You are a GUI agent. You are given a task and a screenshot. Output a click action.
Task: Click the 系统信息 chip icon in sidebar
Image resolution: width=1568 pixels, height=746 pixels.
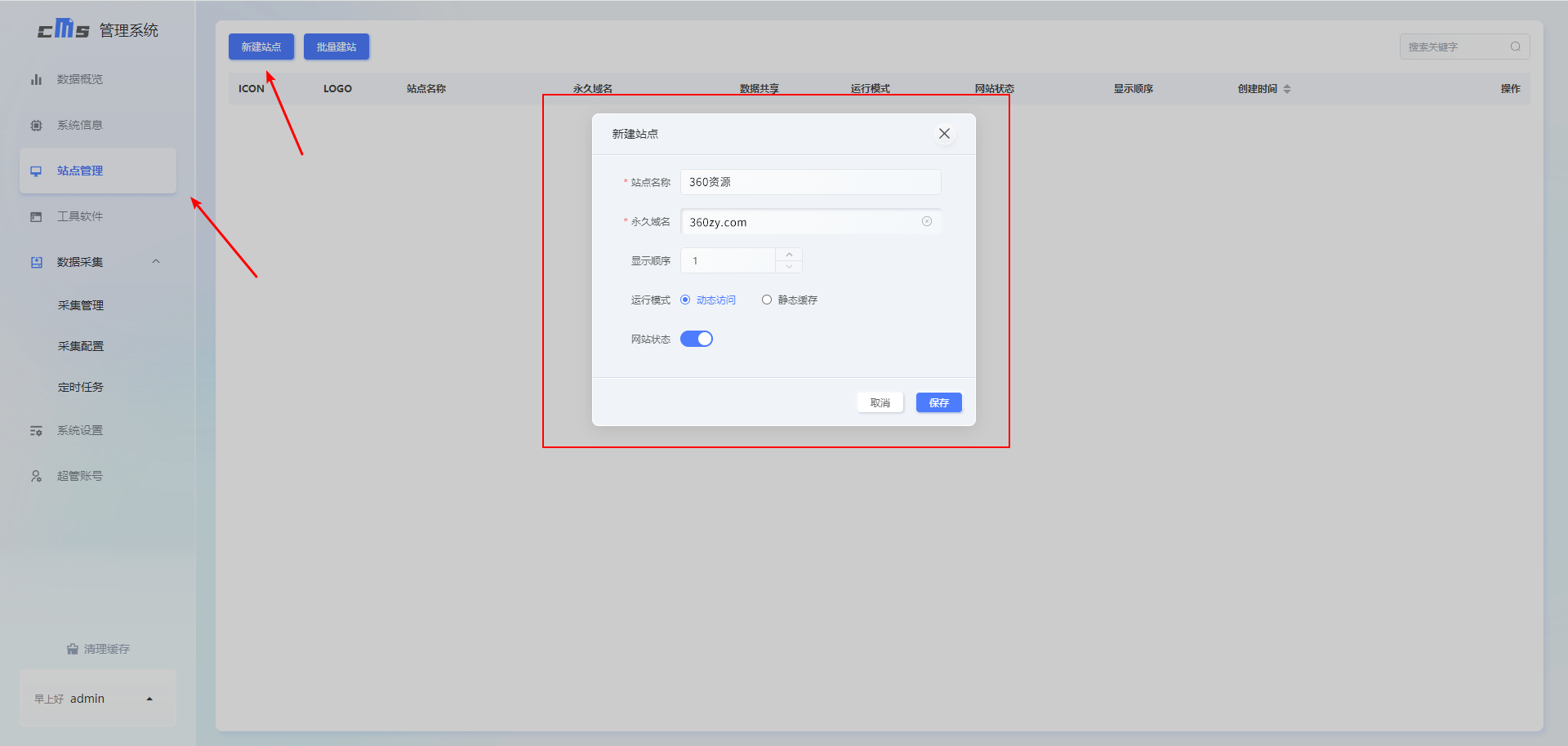pos(36,125)
